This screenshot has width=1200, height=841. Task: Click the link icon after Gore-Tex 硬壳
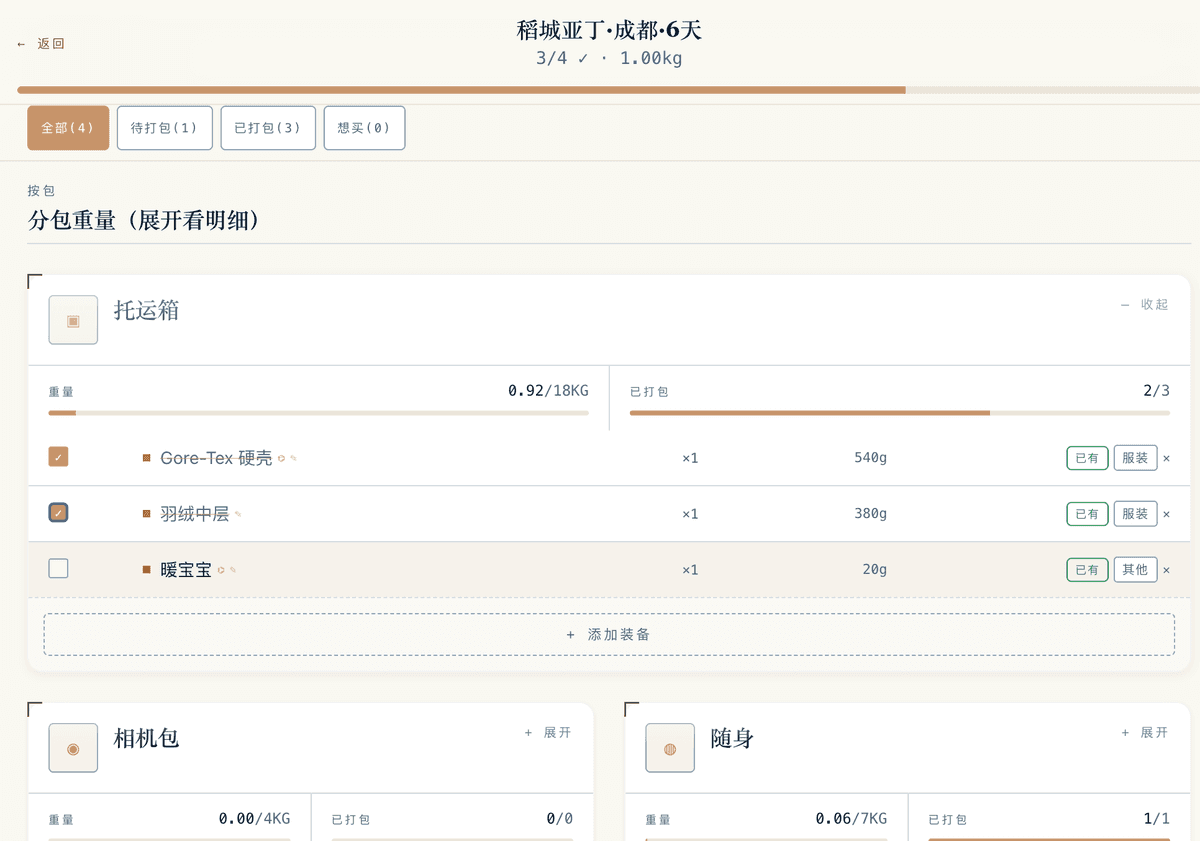(x=282, y=458)
